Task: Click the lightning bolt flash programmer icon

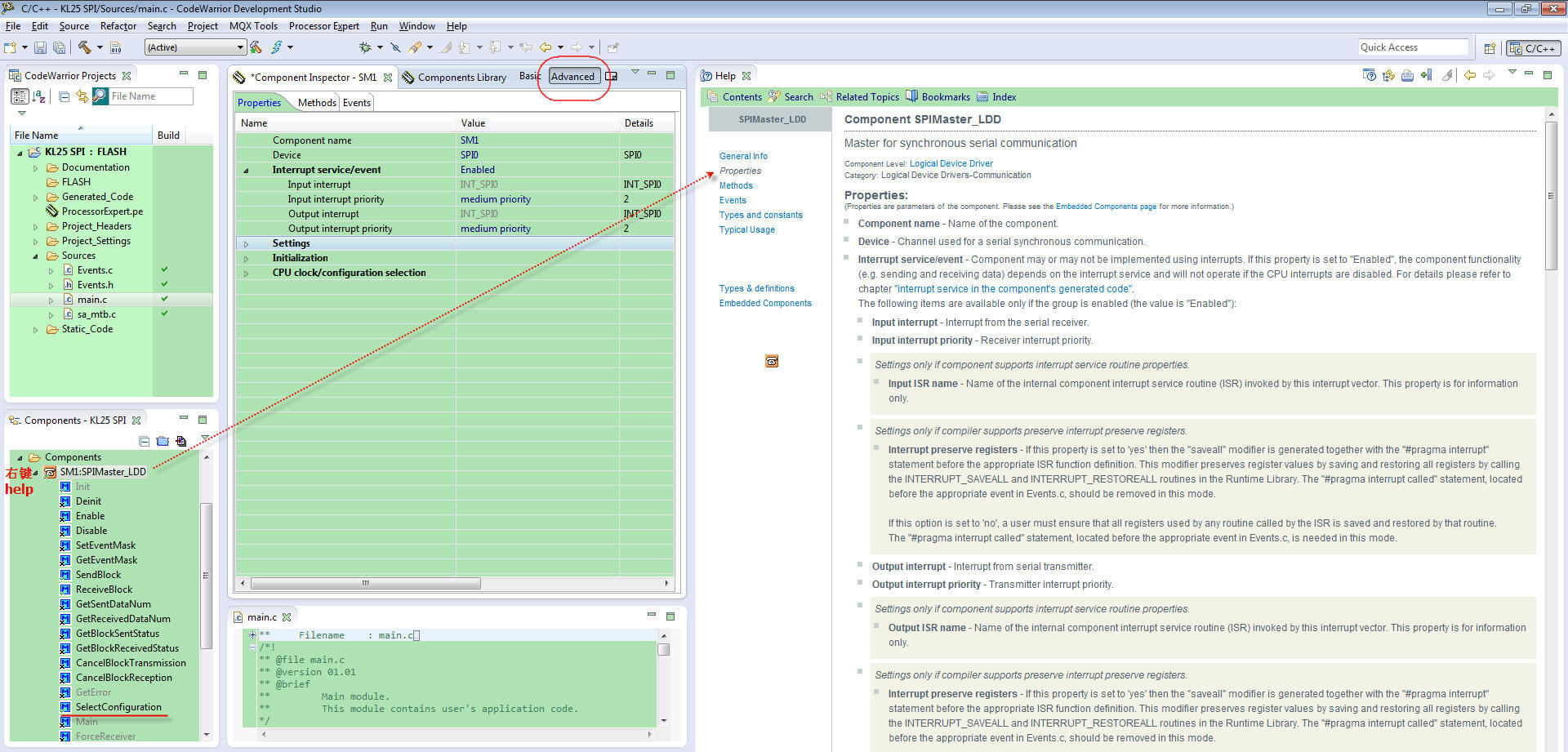Action: click(277, 47)
